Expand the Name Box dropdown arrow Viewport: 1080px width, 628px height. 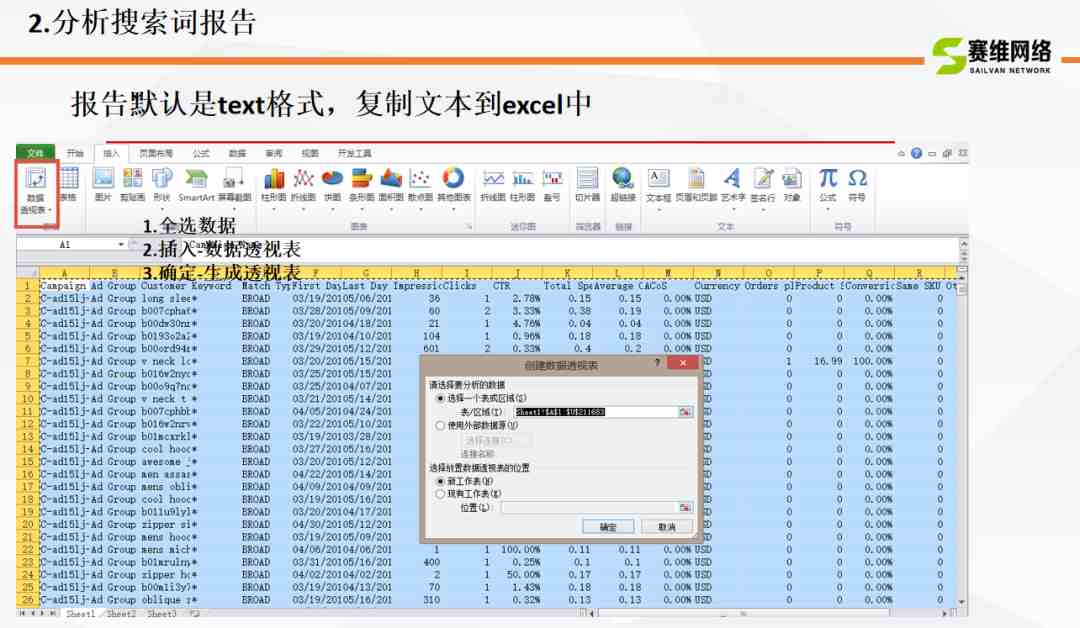121,244
